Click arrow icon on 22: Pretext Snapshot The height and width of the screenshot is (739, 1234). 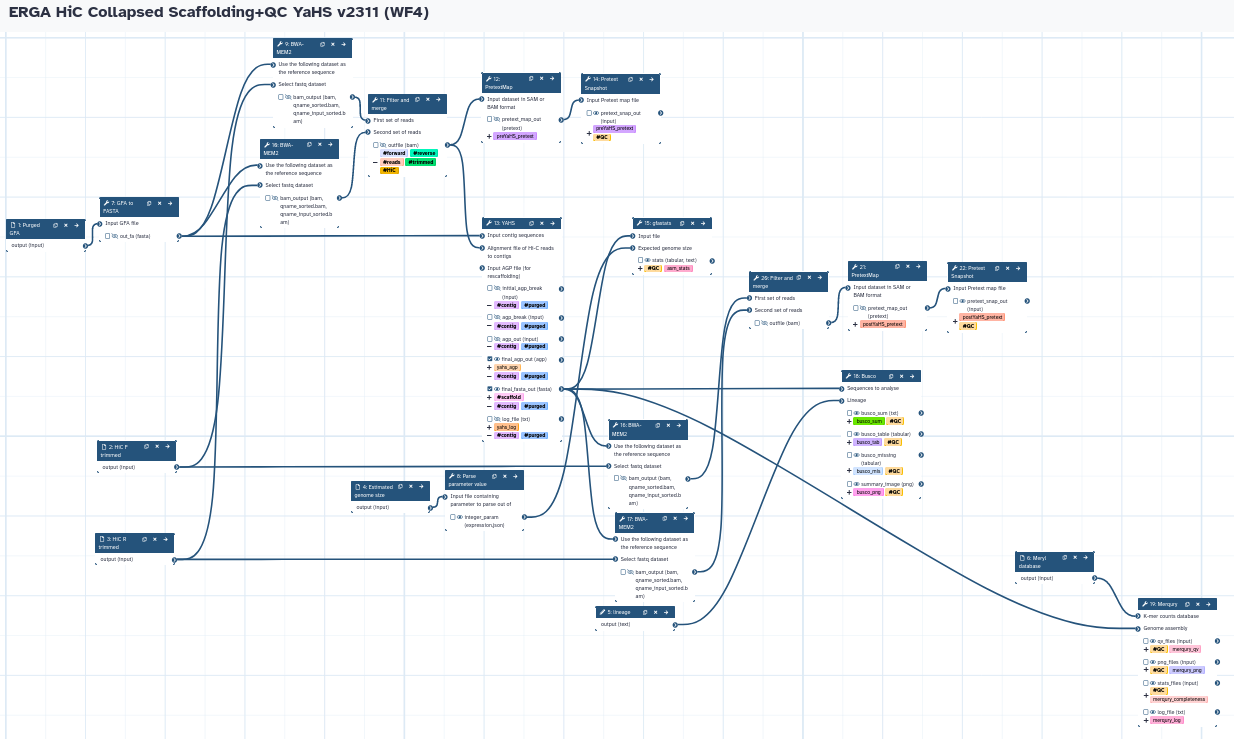pyautogui.click(x=1017, y=268)
